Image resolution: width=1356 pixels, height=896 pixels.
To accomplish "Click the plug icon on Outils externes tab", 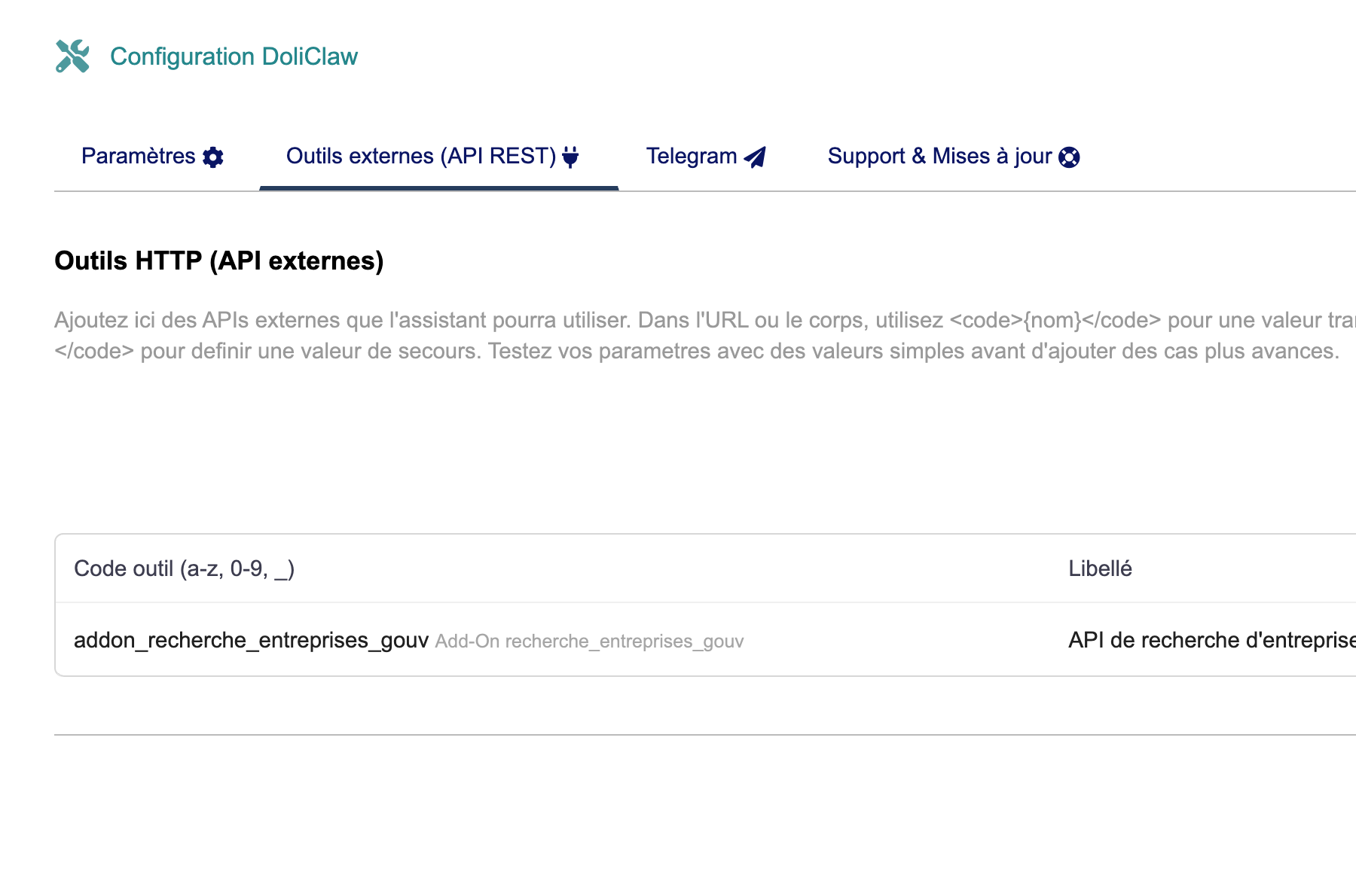I will tap(570, 157).
